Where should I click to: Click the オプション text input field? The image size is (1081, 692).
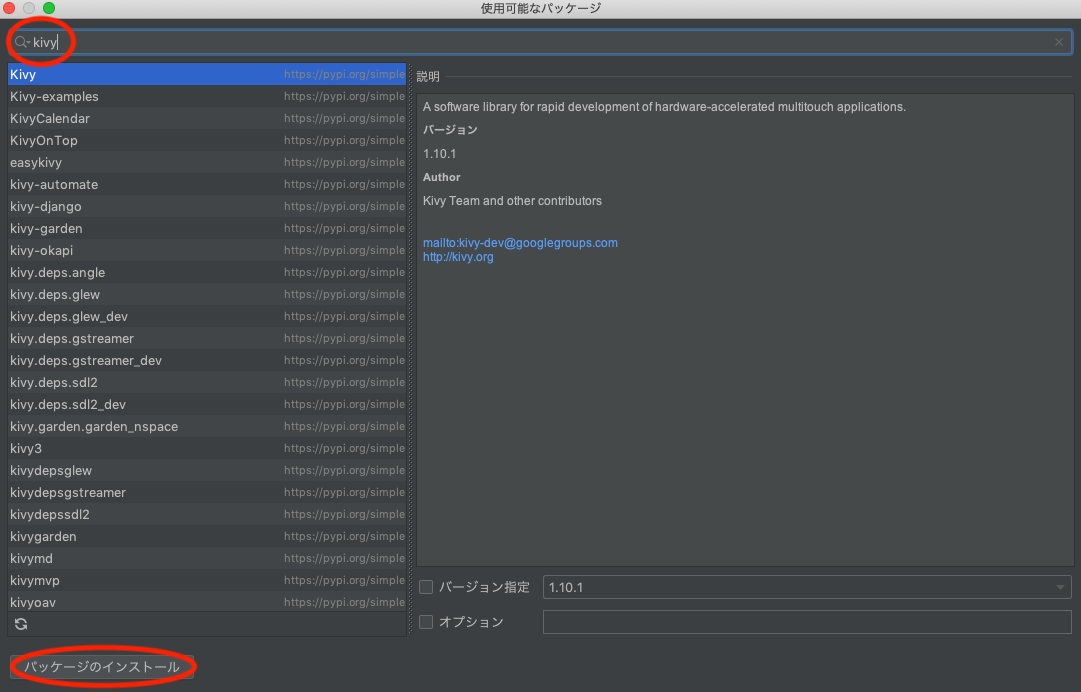click(x=807, y=622)
